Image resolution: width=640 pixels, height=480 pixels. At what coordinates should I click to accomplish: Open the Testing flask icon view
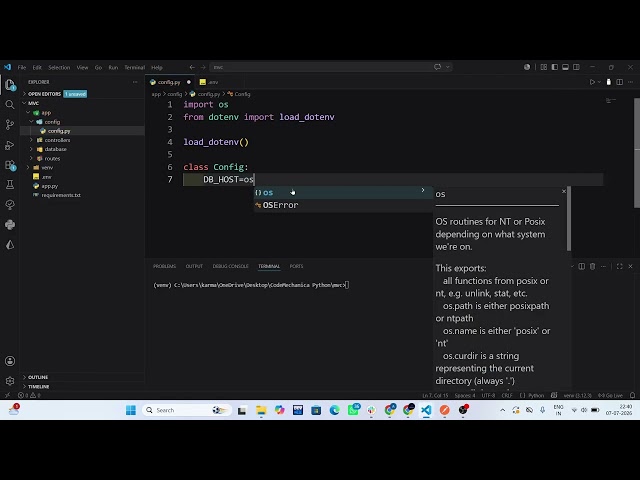(x=10, y=185)
